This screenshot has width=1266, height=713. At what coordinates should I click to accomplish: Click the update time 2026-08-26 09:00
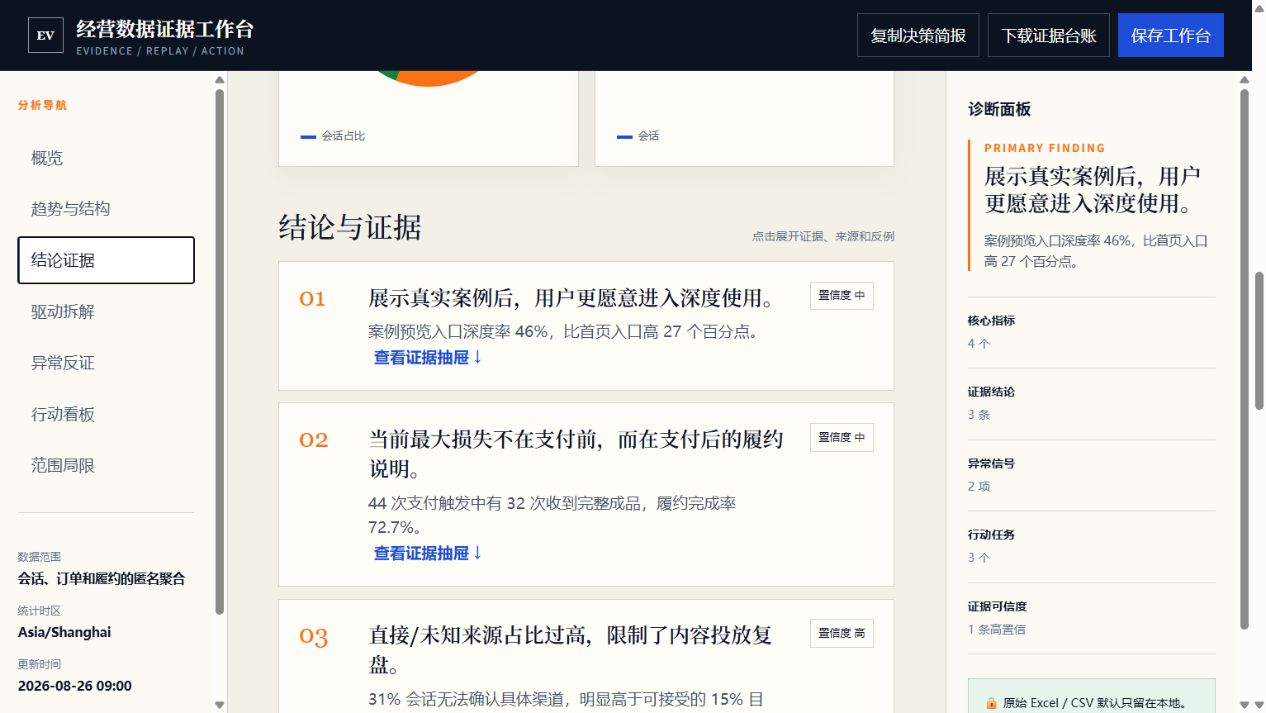[x=75, y=686]
